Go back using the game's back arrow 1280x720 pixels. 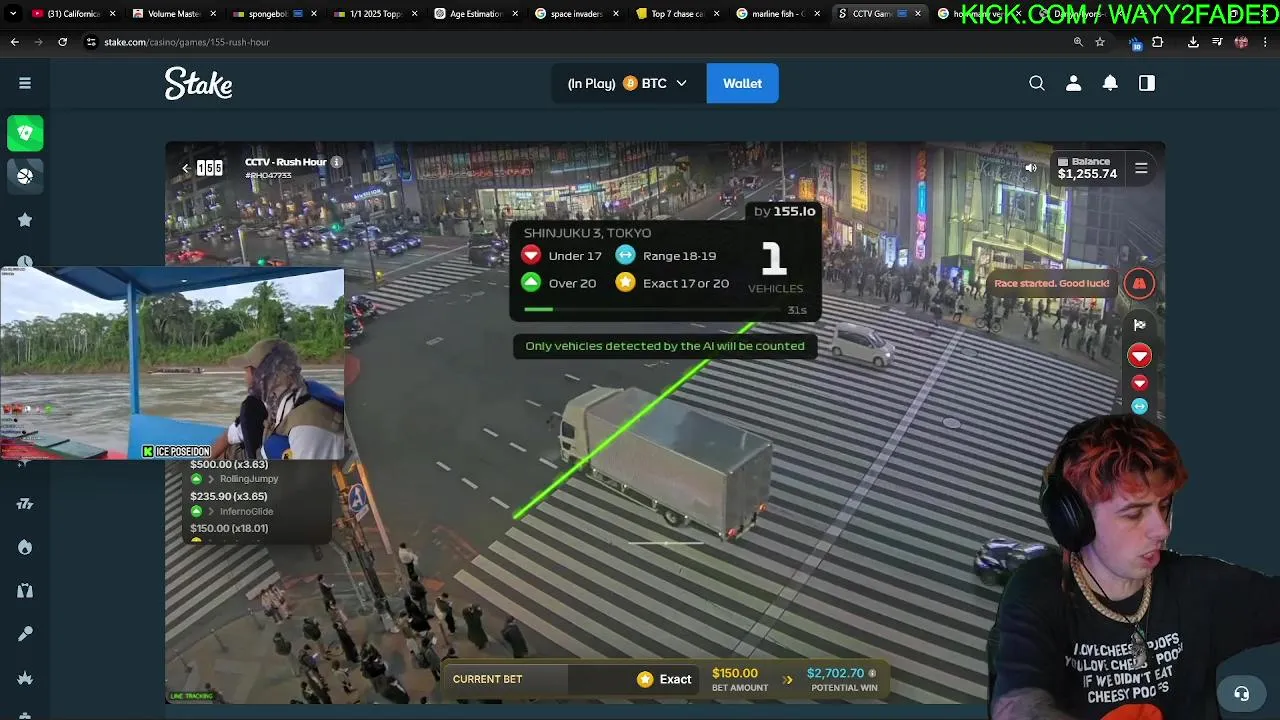pos(185,168)
